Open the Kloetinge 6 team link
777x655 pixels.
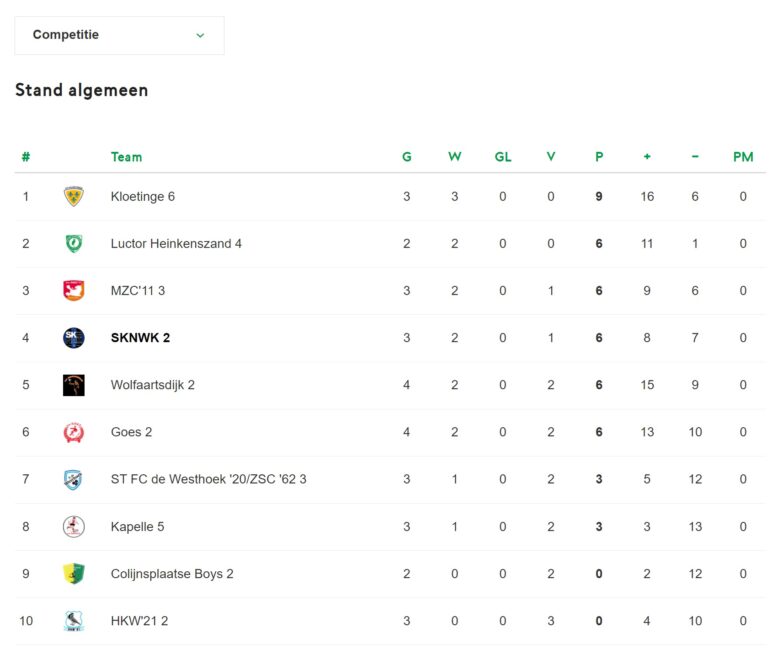143,197
